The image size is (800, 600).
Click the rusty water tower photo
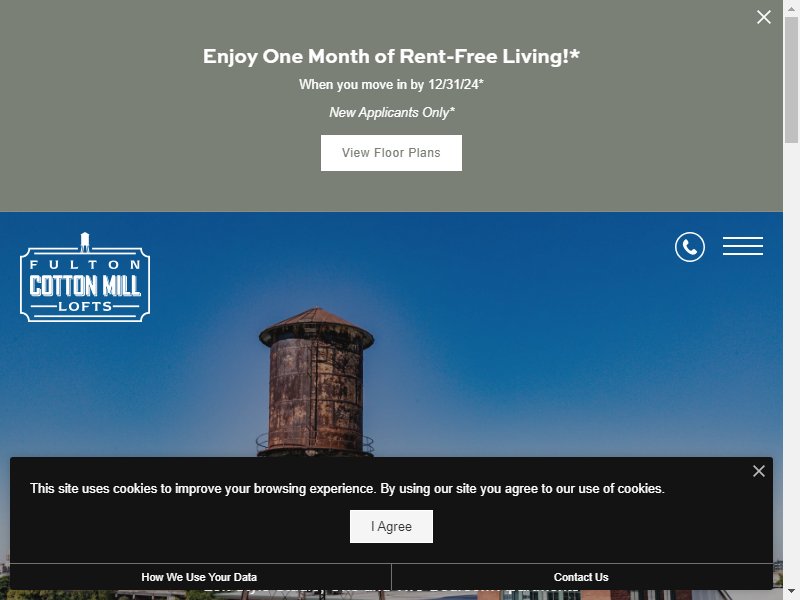tap(316, 382)
